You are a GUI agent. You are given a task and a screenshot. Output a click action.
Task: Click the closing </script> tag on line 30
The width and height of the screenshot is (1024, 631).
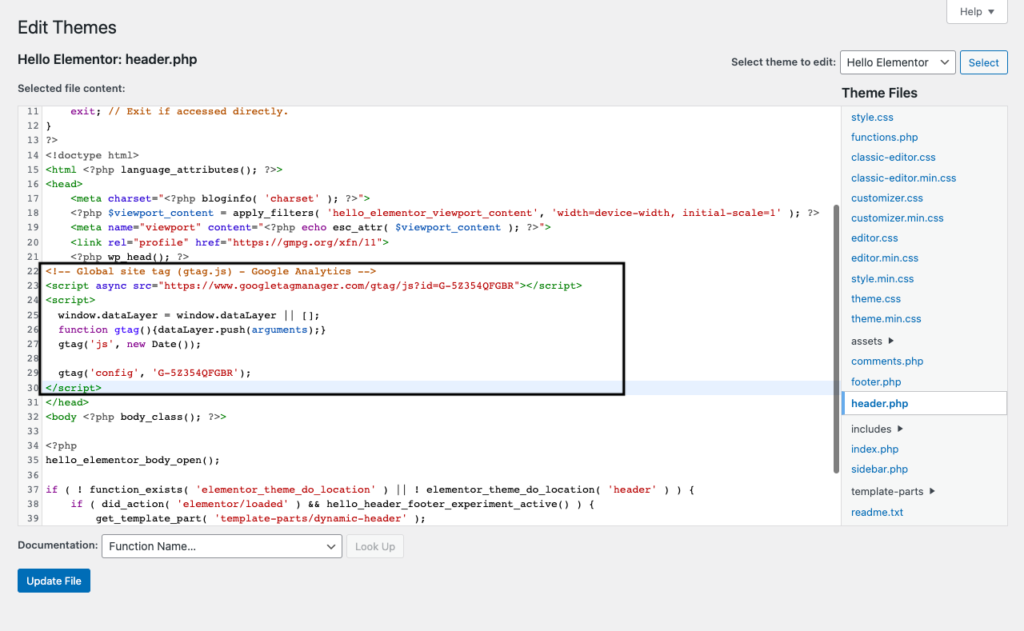click(73, 388)
